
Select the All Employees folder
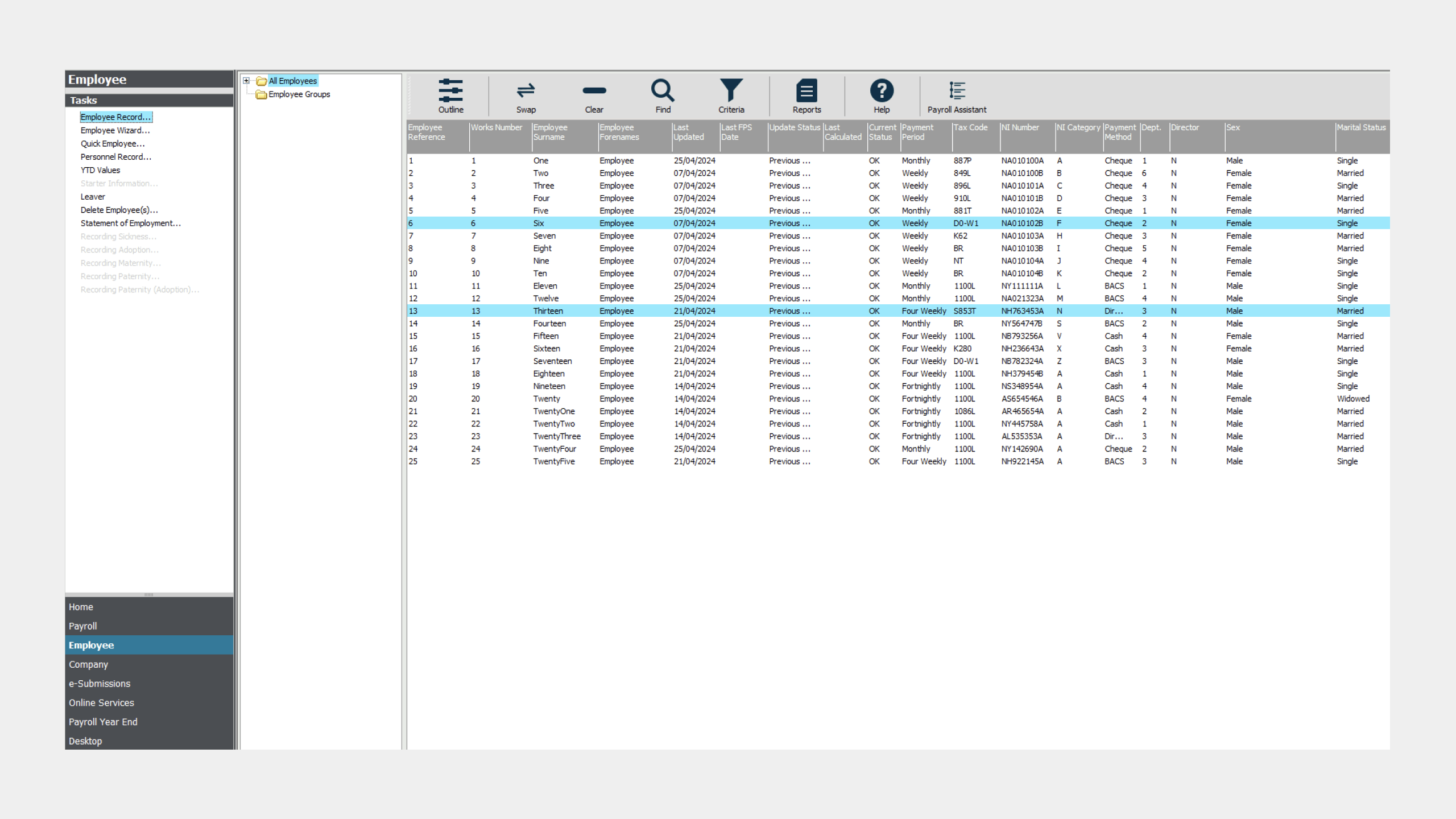tap(292, 81)
